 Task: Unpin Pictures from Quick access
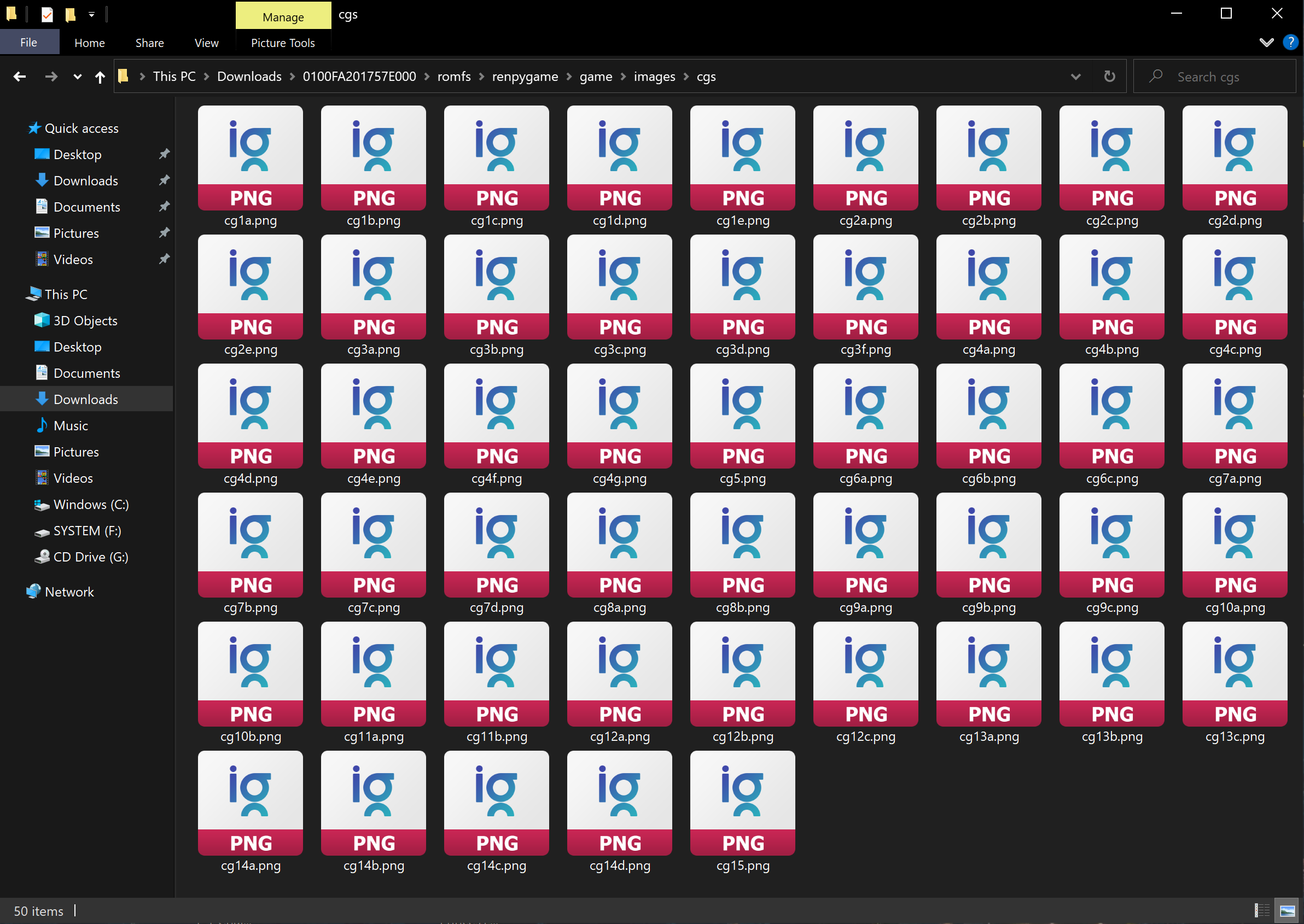[164, 233]
